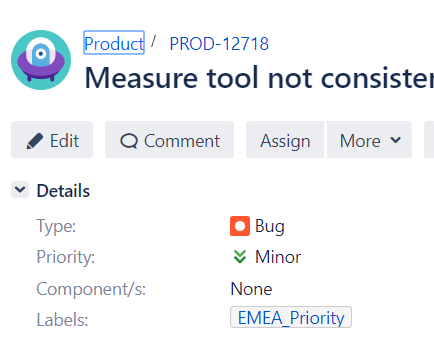434x363 pixels.
Task: Click the pencil icon on Edit
Action: point(35,141)
